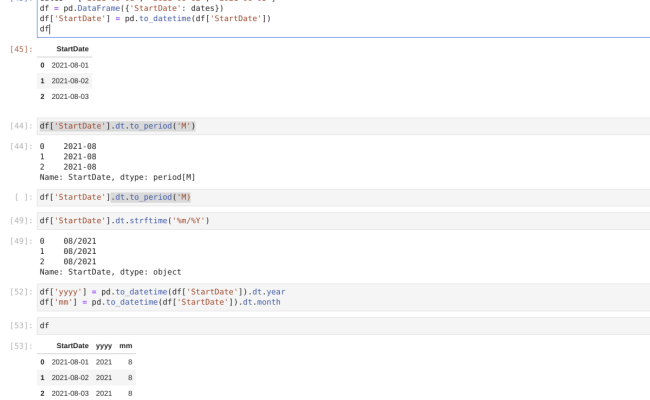The image size is (650, 400).
Task: Click the [52]: prompt label
Action: (21, 292)
